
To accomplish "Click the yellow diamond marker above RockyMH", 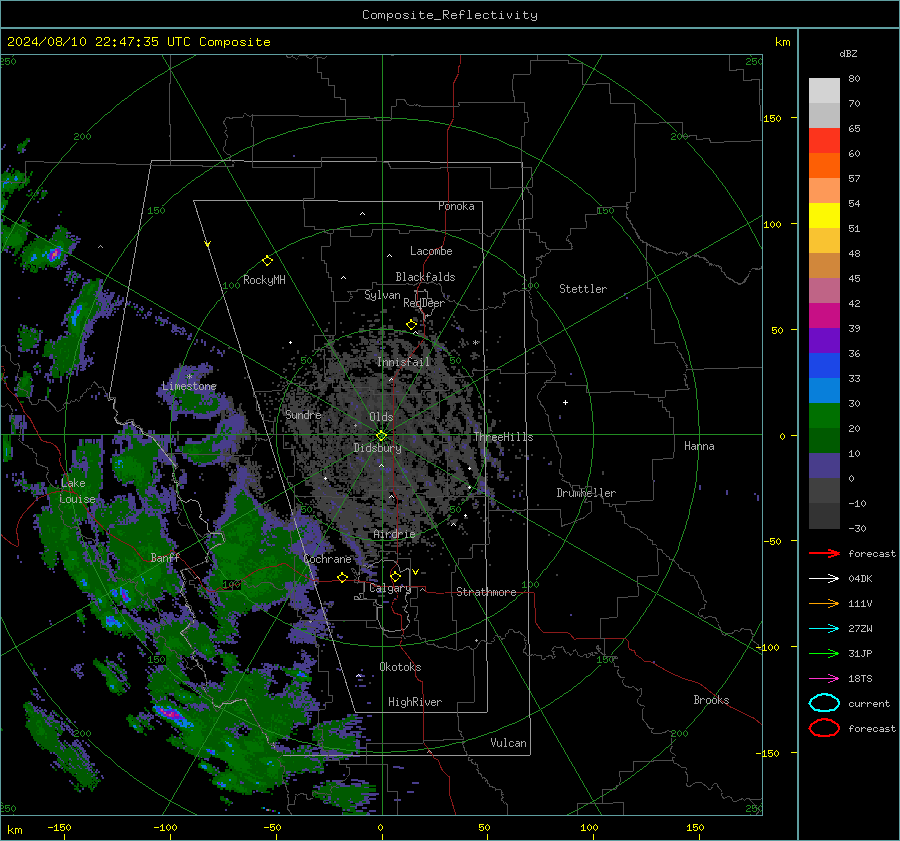I will (267, 261).
